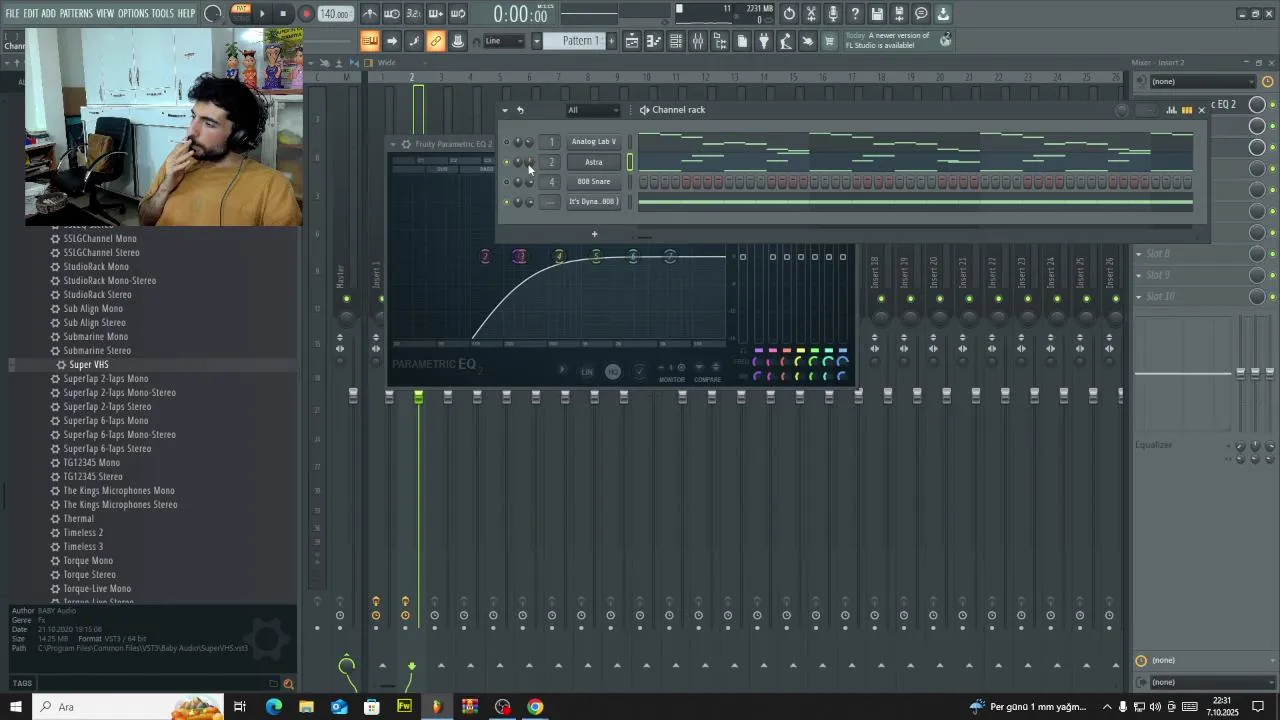Click the browser search magnifier icon
Screen dimensions: 1280x720
pos(289,684)
